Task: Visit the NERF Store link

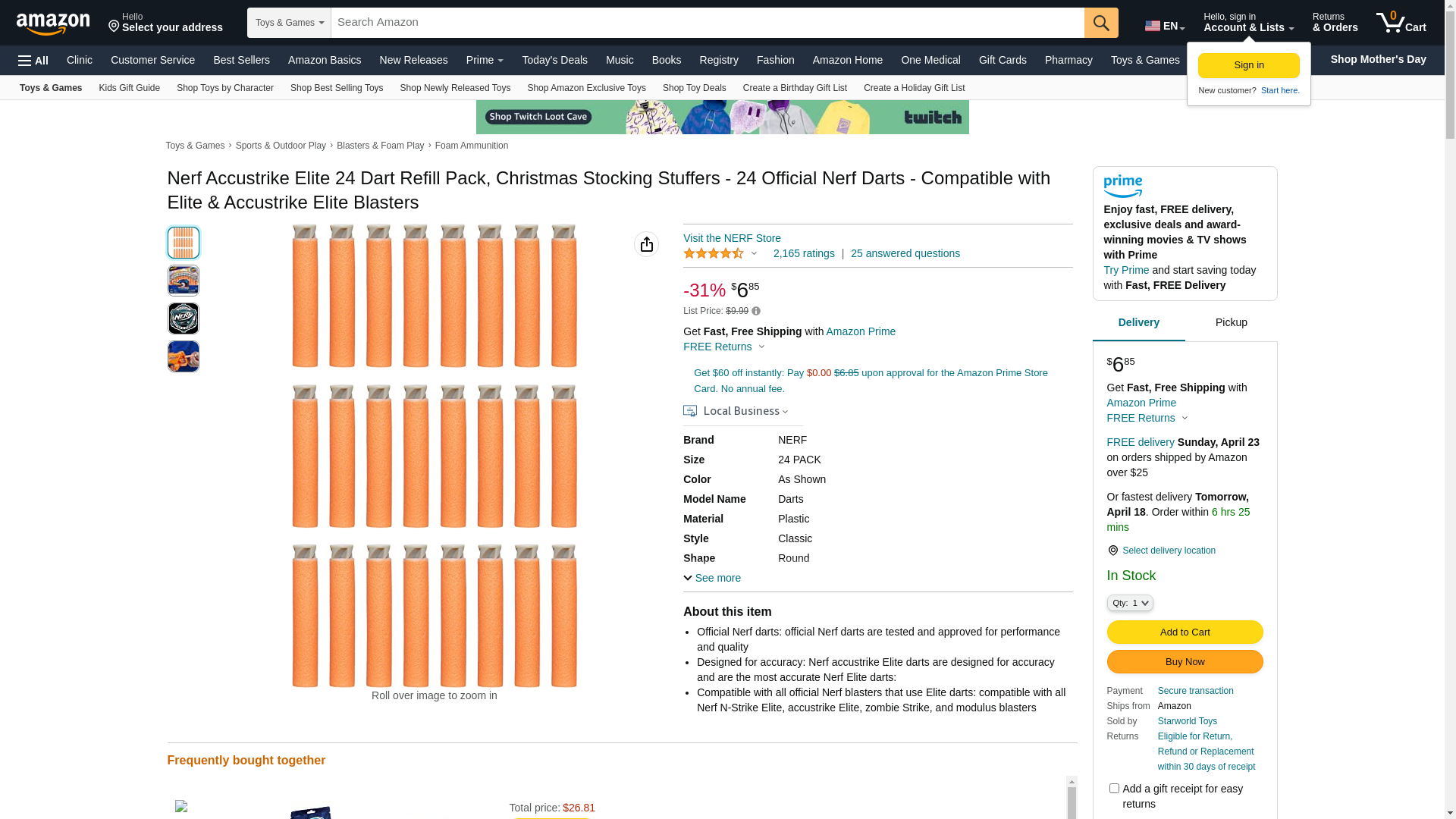Action: (x=732, y=238)
